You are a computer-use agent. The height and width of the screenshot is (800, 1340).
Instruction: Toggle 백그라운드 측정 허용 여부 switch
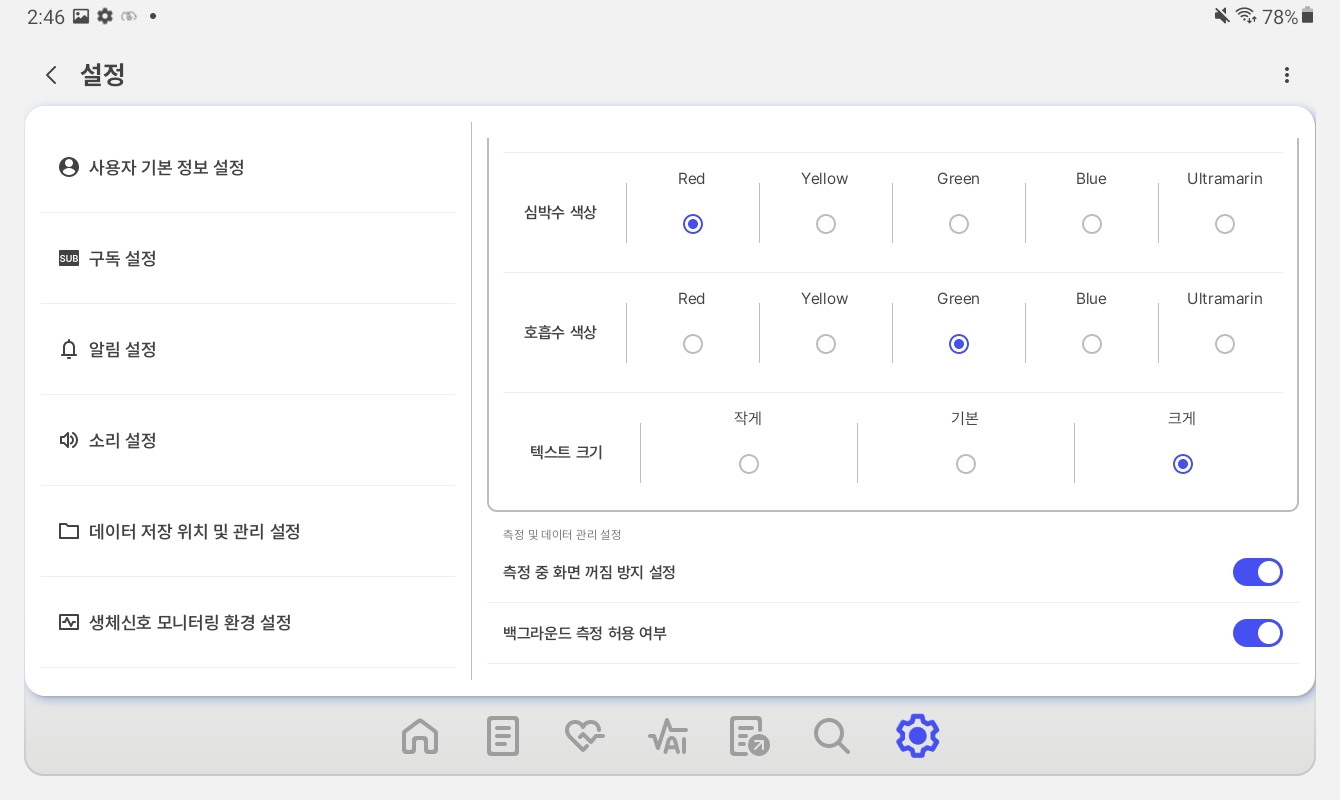1257,633
